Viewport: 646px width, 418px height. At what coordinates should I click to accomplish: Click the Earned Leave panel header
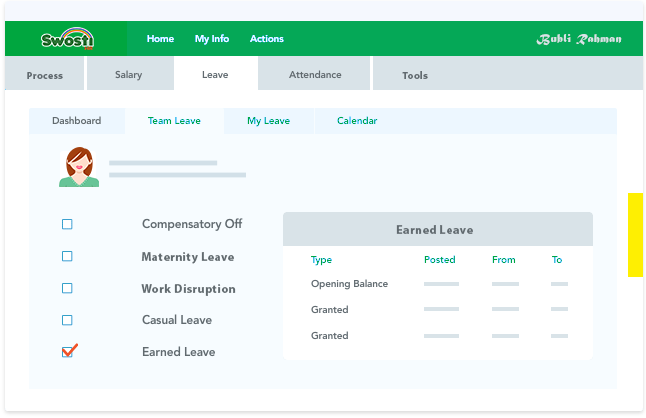(438, 229)
